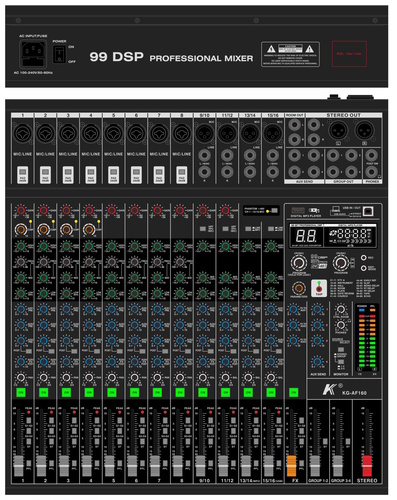Click the channel 13/14 R line jack
The image size is (397, 500).
tap(250, 172)
